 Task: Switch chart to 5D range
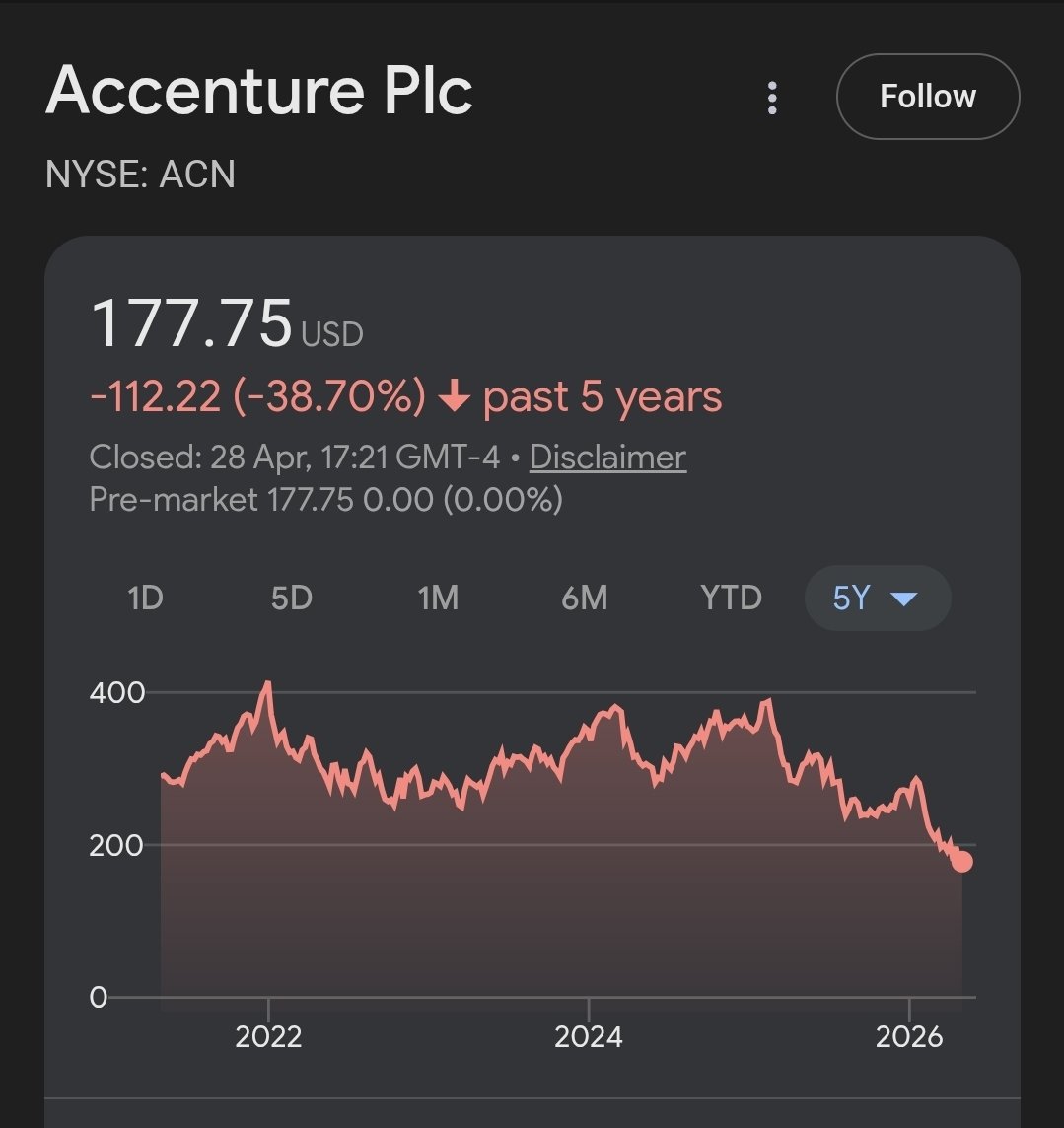pyautogui.click(x=291, y=598)
